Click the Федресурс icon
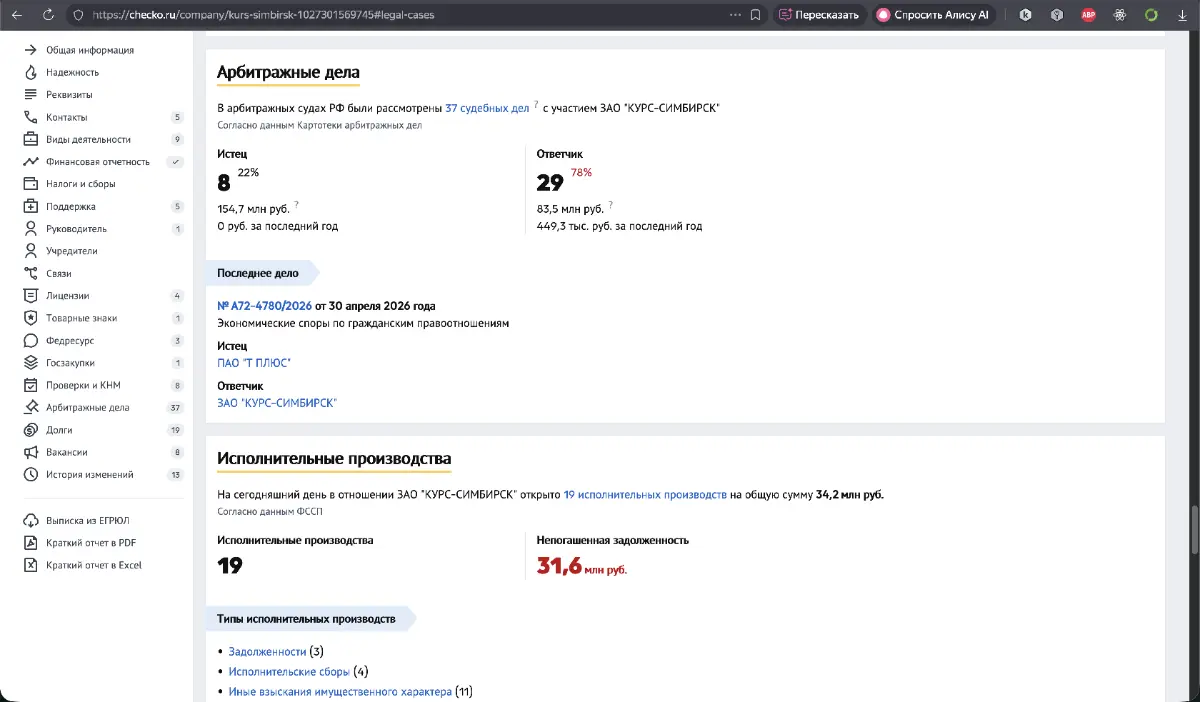Screen dimensions: 1200x702 pos(29,340)
